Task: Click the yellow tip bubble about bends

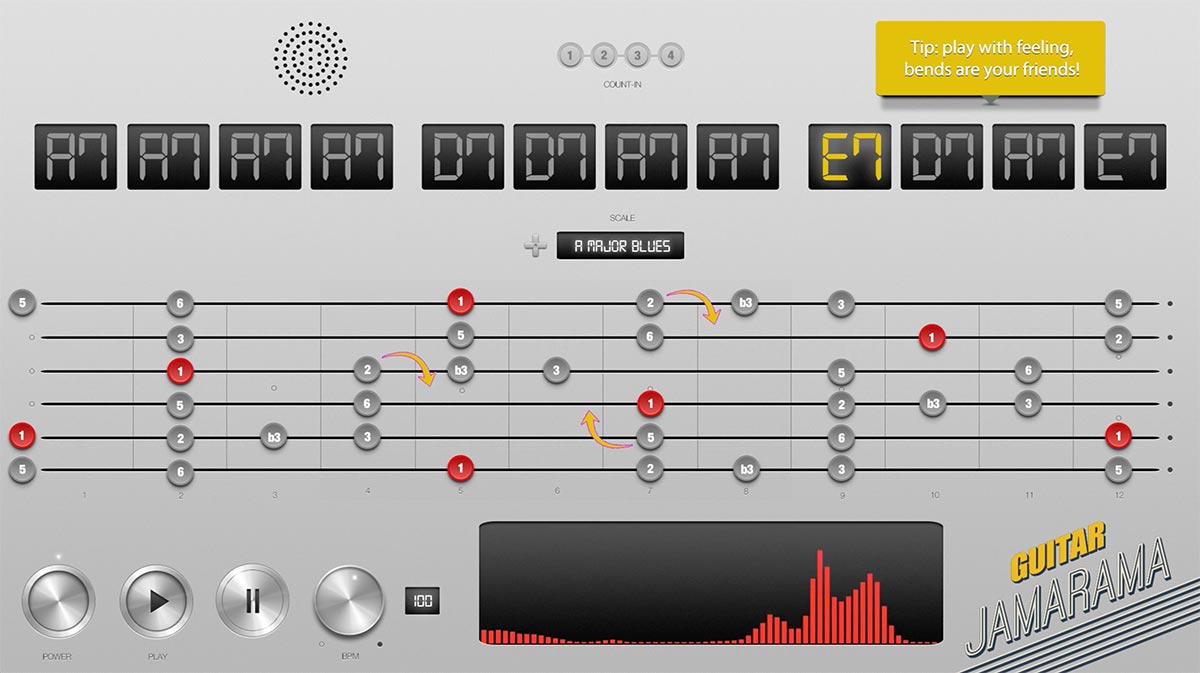Action: click(990, 58)
